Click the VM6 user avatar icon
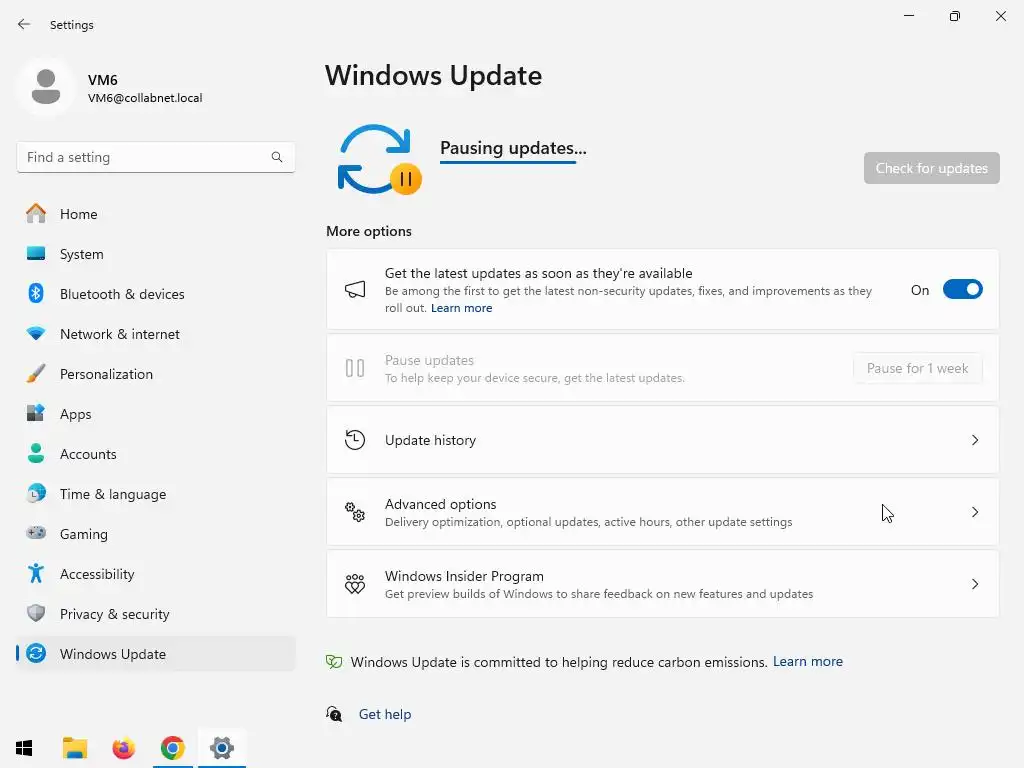Viewport: 1024px width, 768px height. pos(46,86)
